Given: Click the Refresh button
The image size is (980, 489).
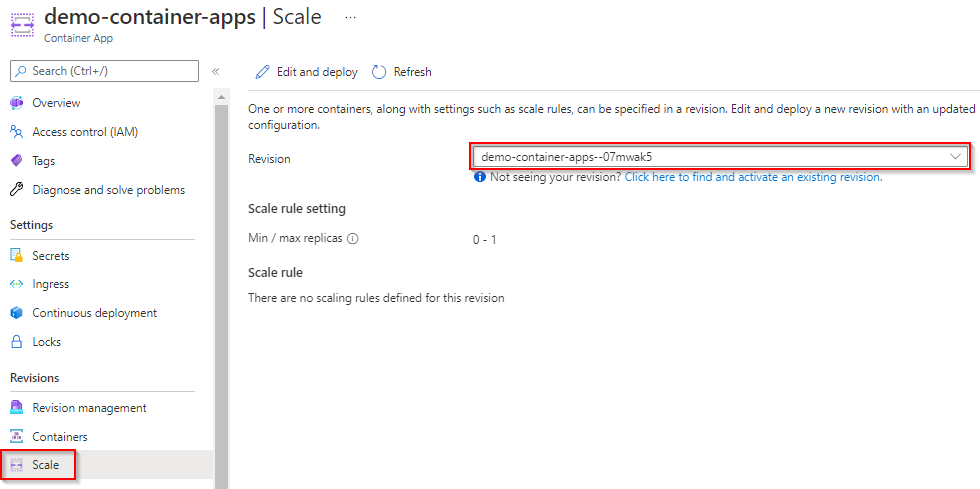Looking at the screenshot, I should click(402, 72).
